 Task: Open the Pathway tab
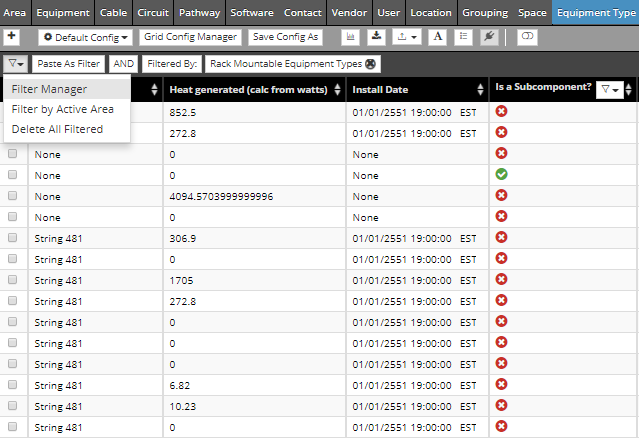pos(200,13)
